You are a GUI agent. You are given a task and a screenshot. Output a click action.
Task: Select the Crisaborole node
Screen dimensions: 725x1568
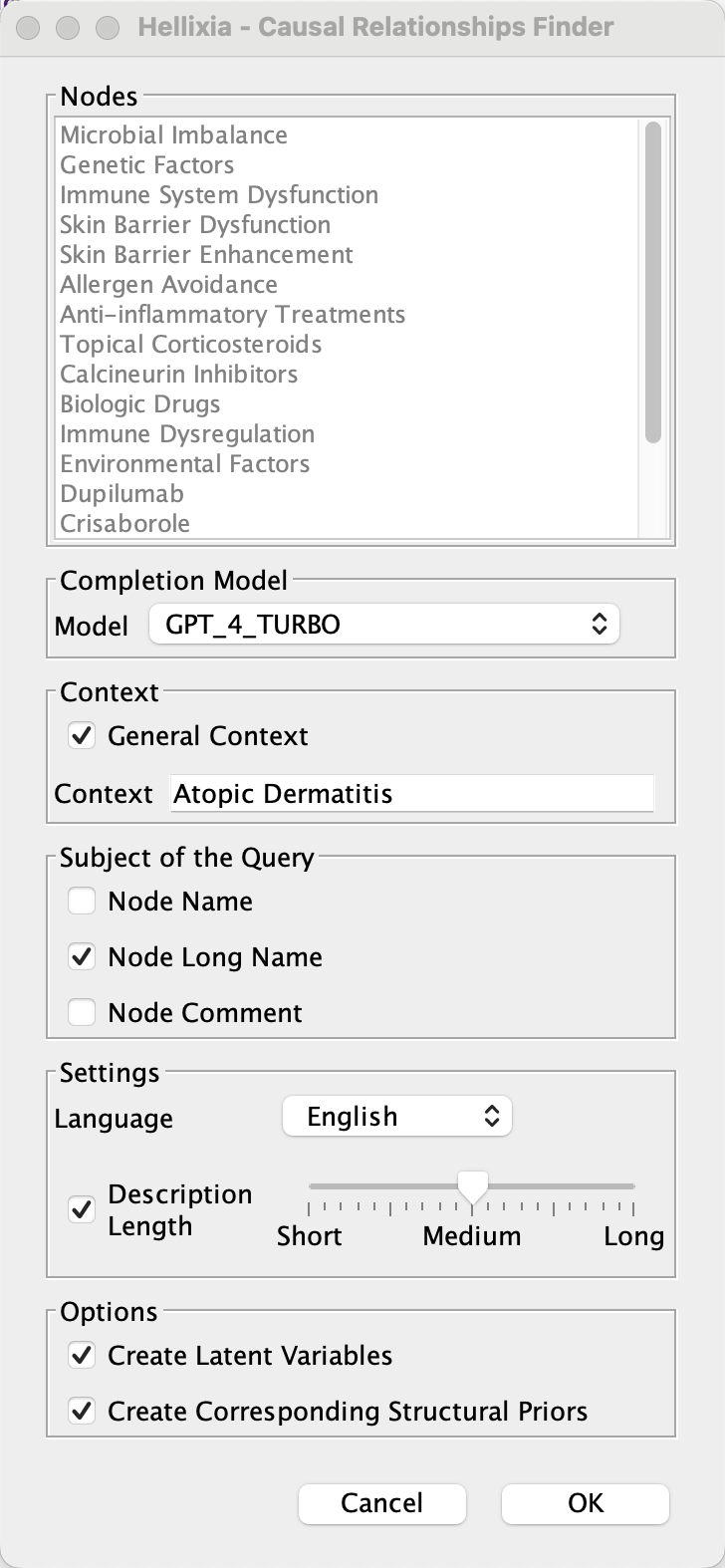(x=124, y=524)
